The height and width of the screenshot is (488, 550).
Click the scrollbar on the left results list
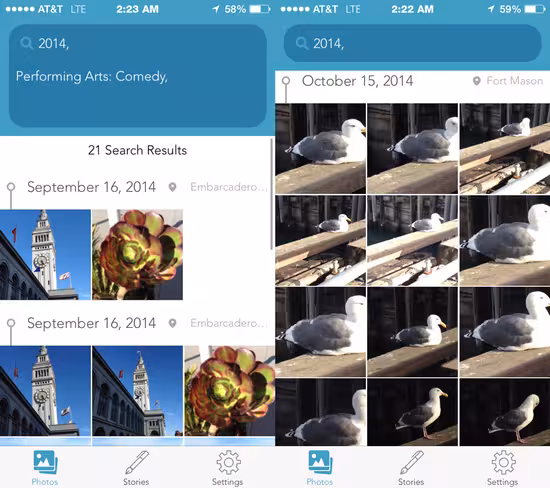coord(271,194)
